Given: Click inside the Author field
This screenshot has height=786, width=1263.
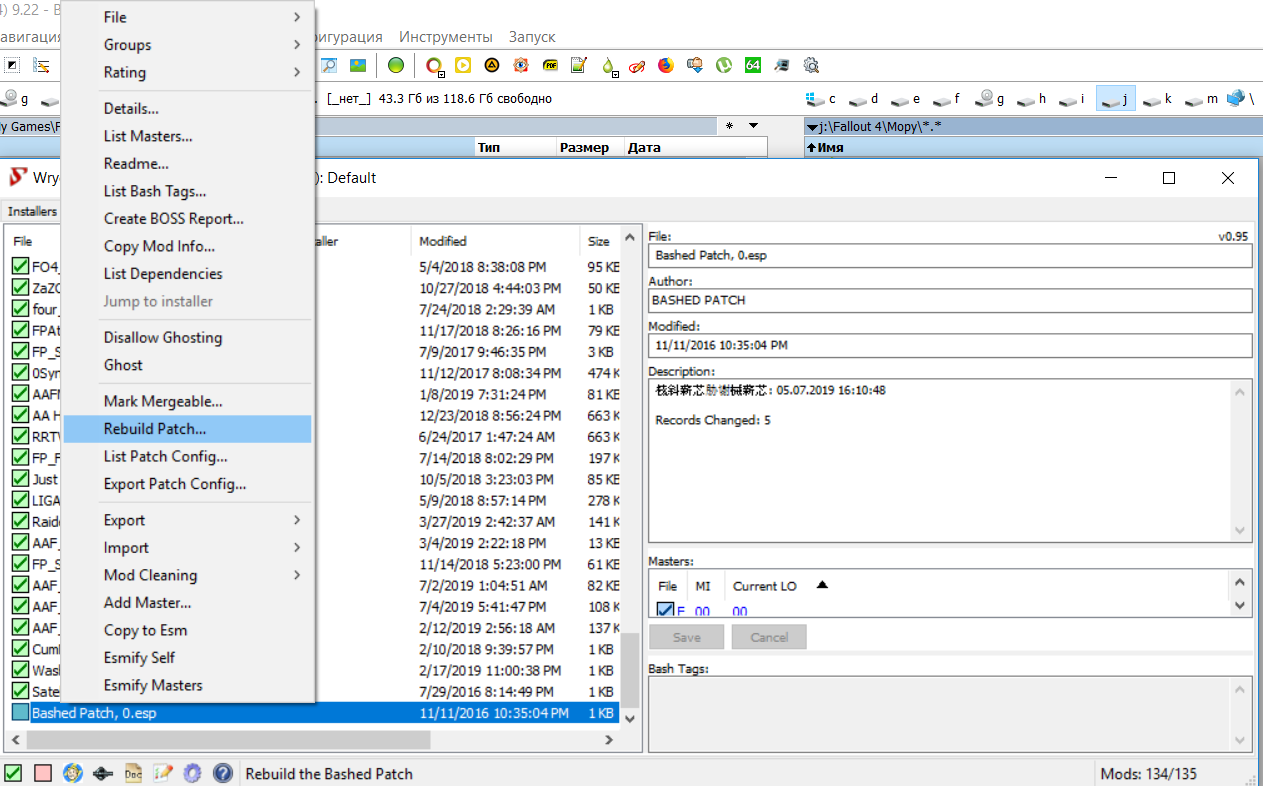Looking at the screenshot, I should (x=949, y=300).
